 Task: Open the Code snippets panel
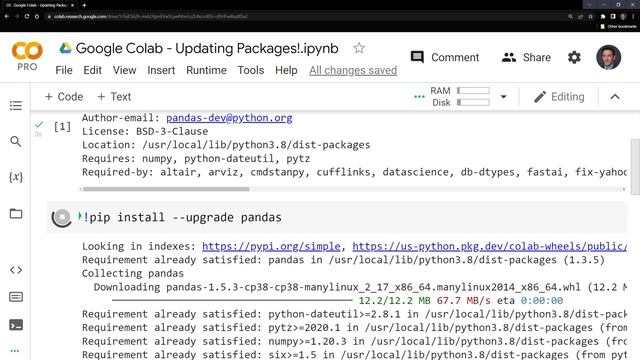pyautogui.click(x=16, y=270)
